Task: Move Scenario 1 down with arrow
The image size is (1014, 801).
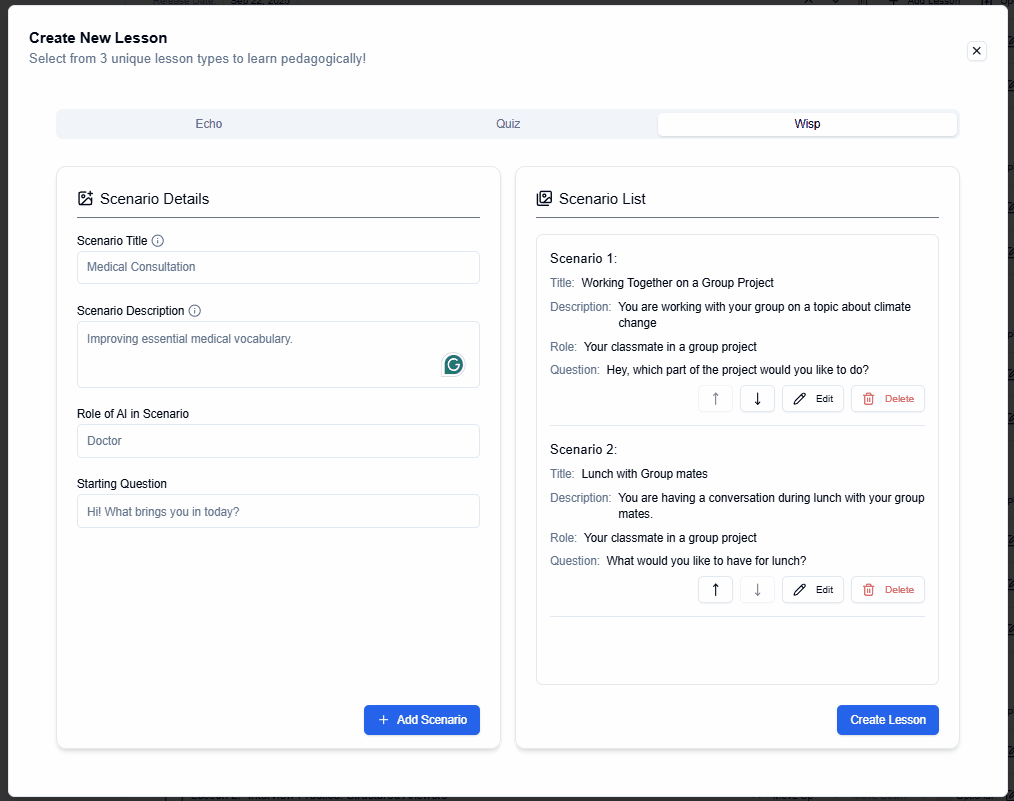Action: tap(757, 399)
